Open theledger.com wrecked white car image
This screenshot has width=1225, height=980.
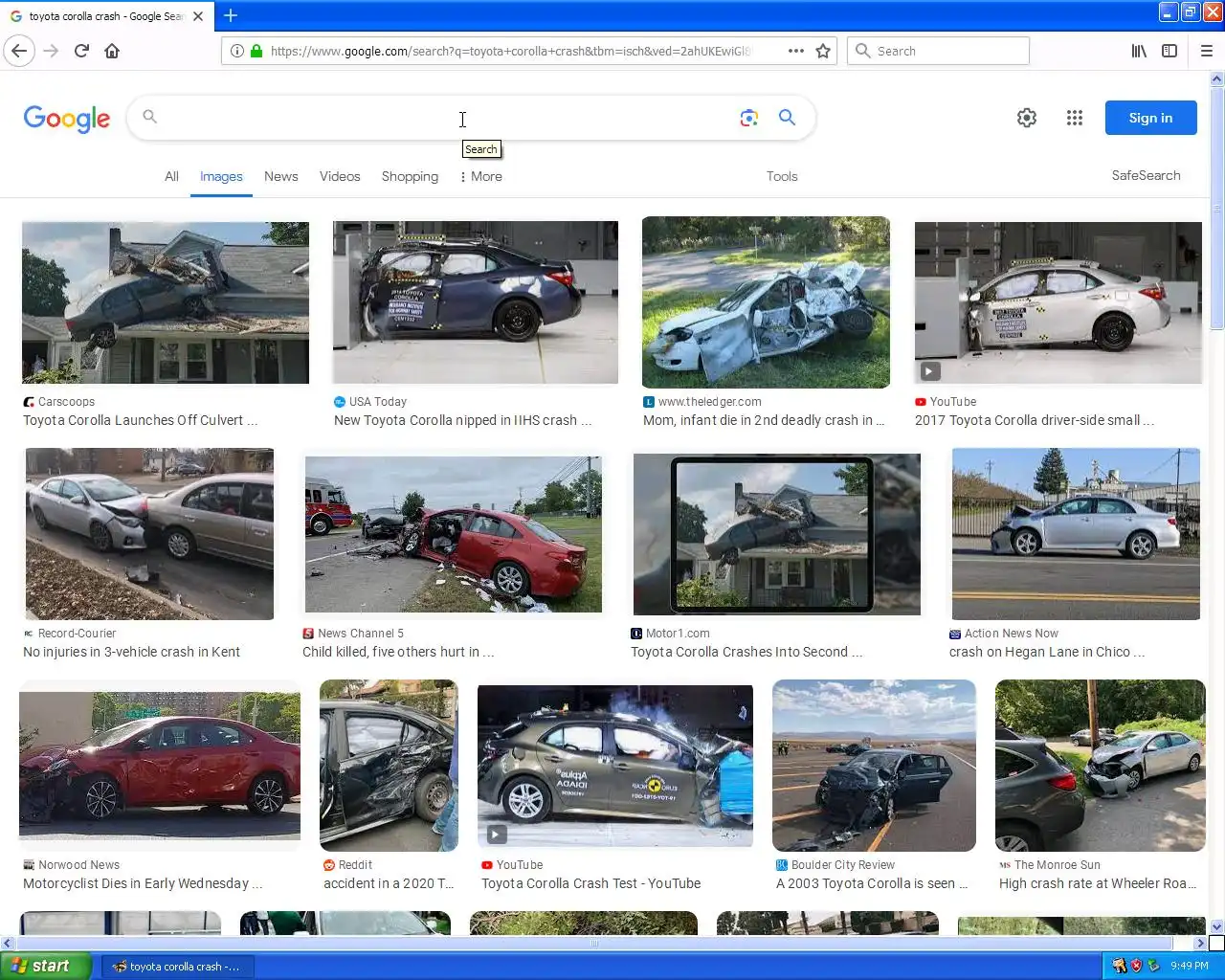pyautogui.click(x=766, y=302)
